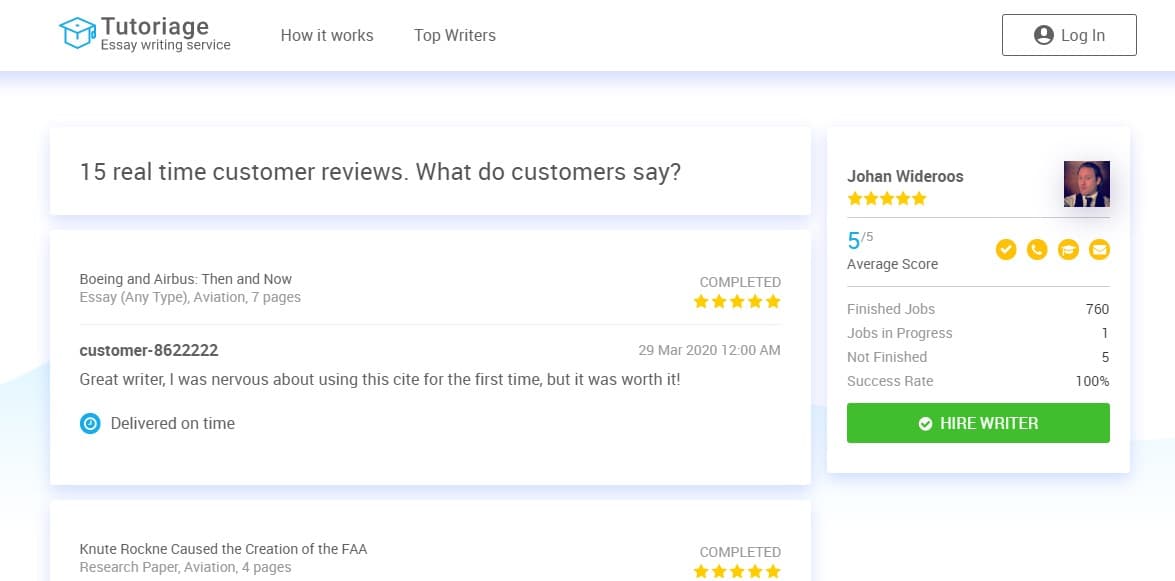Click the user avatar icon in Log In
1175x581 pixels.
(1043, 35)
